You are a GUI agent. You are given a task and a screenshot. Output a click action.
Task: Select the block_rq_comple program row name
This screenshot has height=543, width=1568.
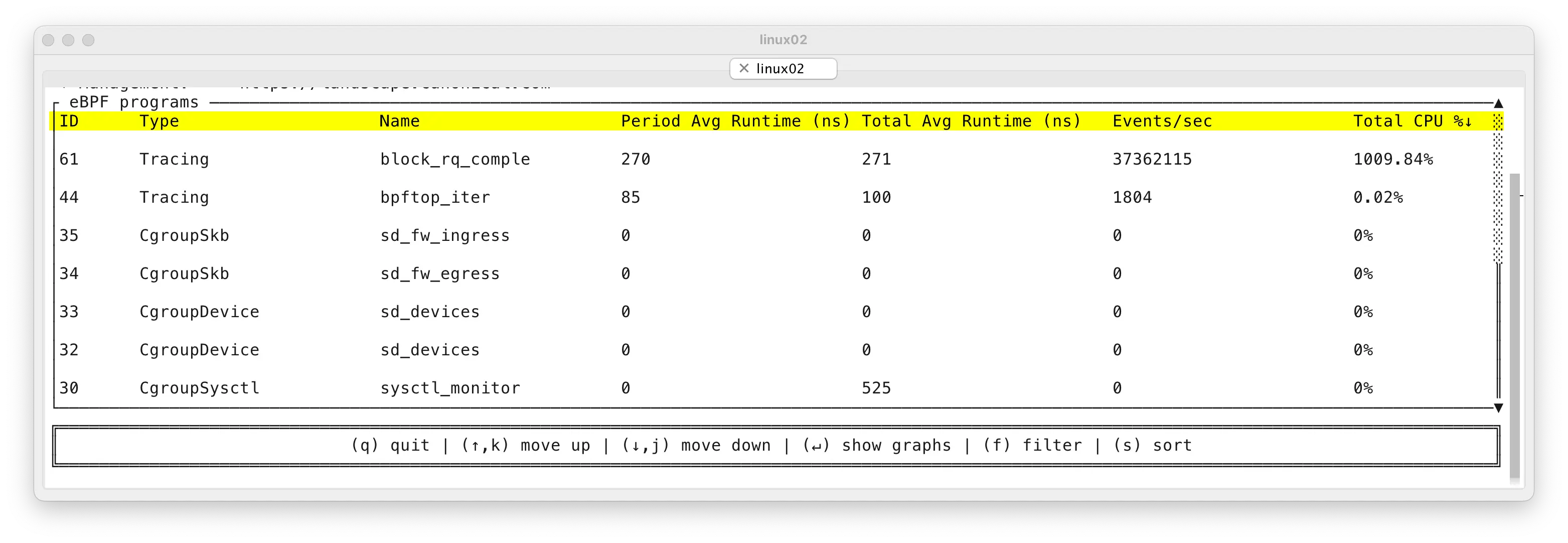(454, 160)
